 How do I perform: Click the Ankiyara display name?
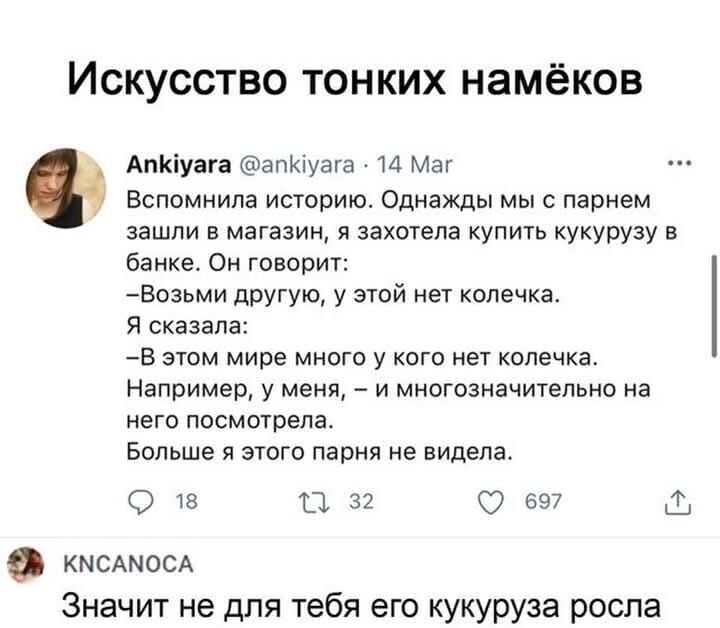pos(162,163)
